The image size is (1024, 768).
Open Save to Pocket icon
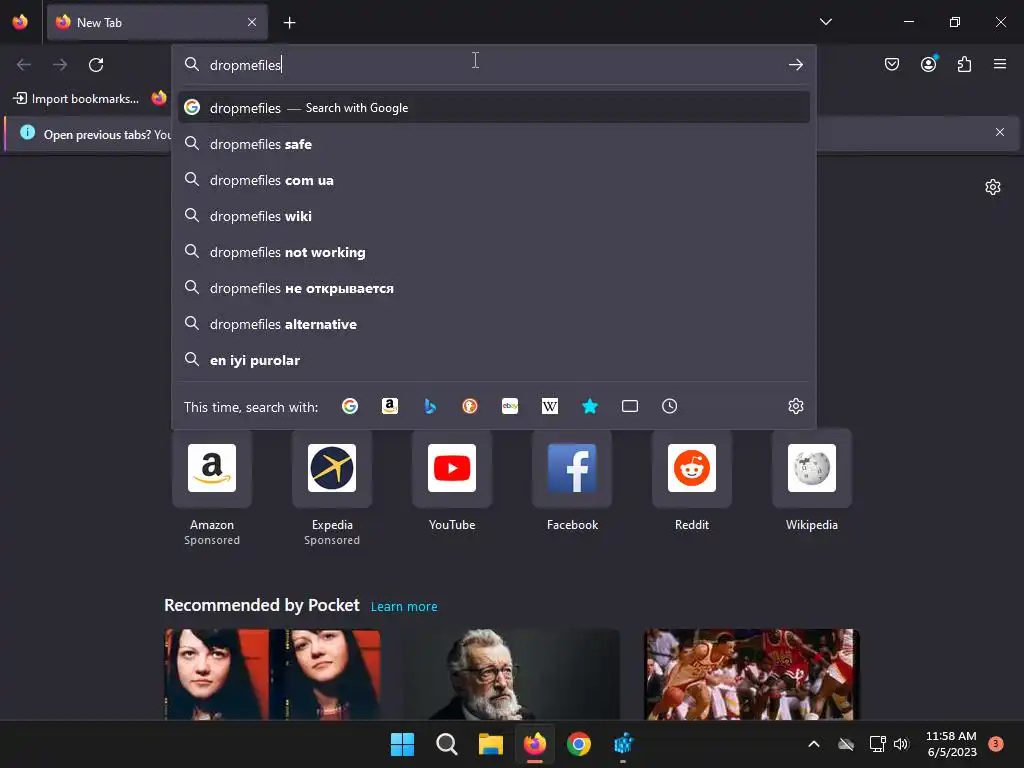[891, 64]
